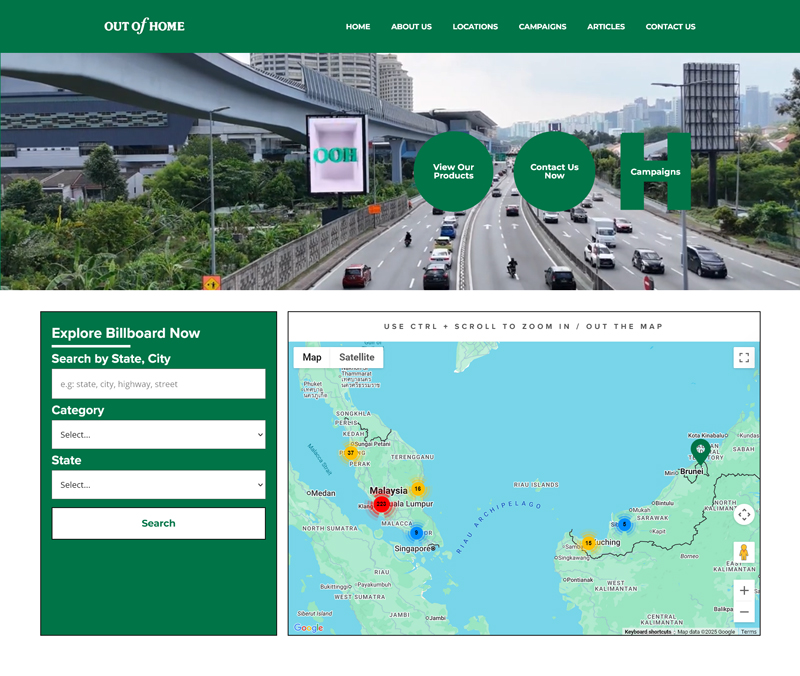Image resolution: width=800 pixels, height=676 pixels.
Task: Focus the state, city search field
Action: pyautogui.click(x=158, y=384)
